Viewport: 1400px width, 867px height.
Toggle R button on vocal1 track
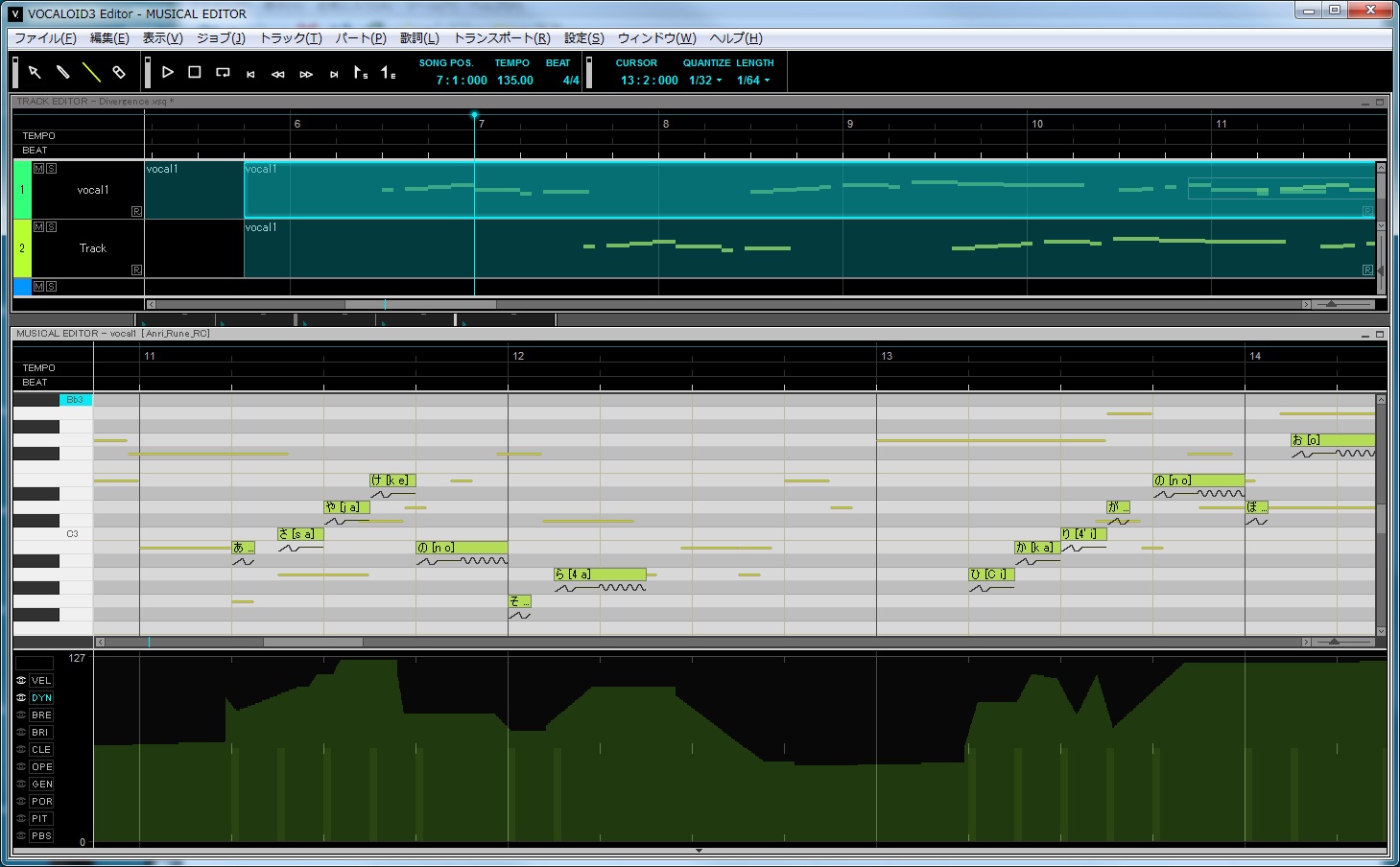pos(136,211)
